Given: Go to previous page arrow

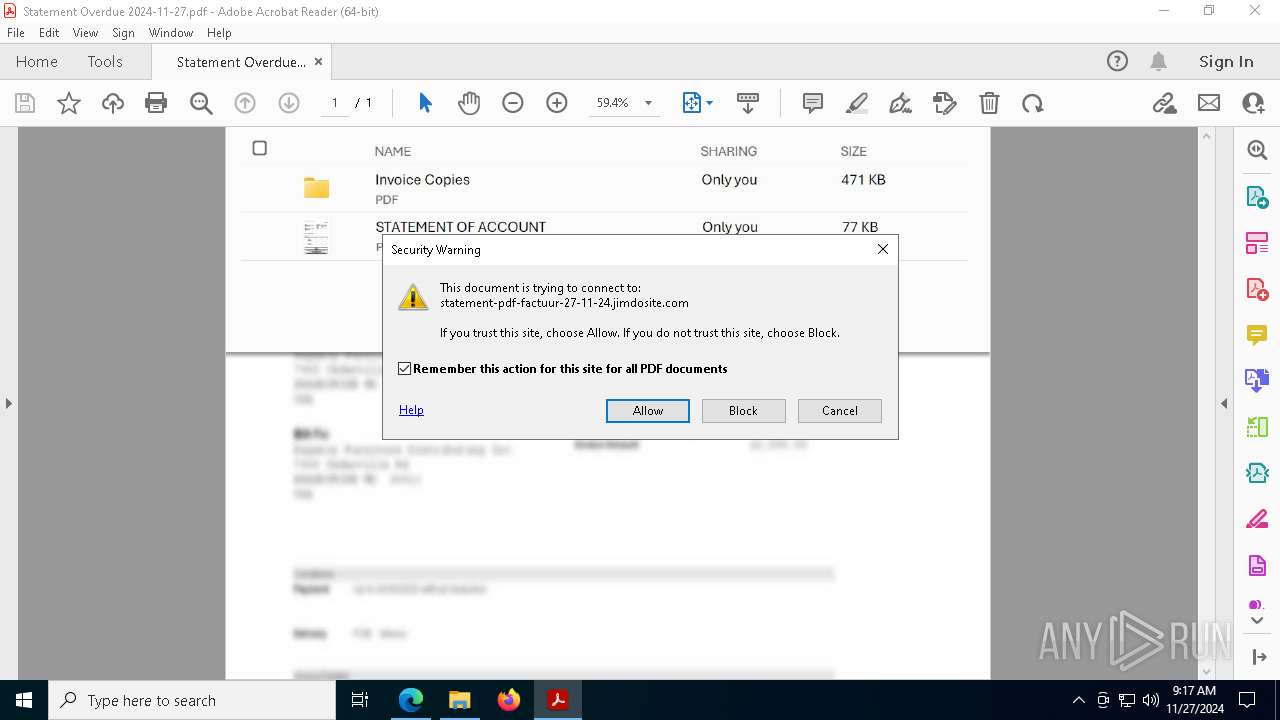Looking at the screenshot, I should click(x=245, y=103).
